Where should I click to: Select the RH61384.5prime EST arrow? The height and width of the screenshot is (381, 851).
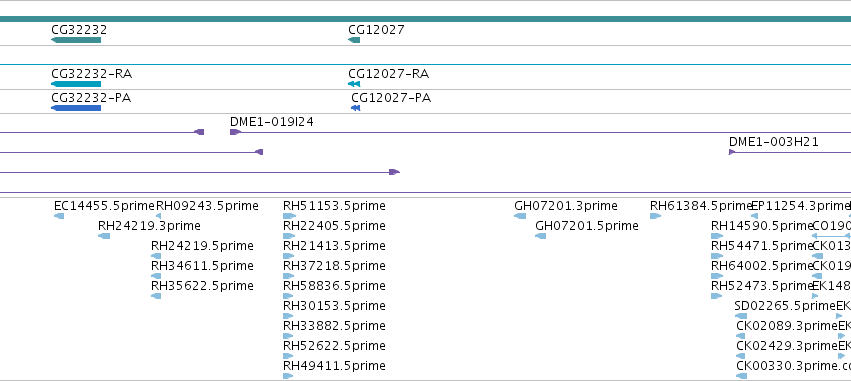[x=656, y=216]
